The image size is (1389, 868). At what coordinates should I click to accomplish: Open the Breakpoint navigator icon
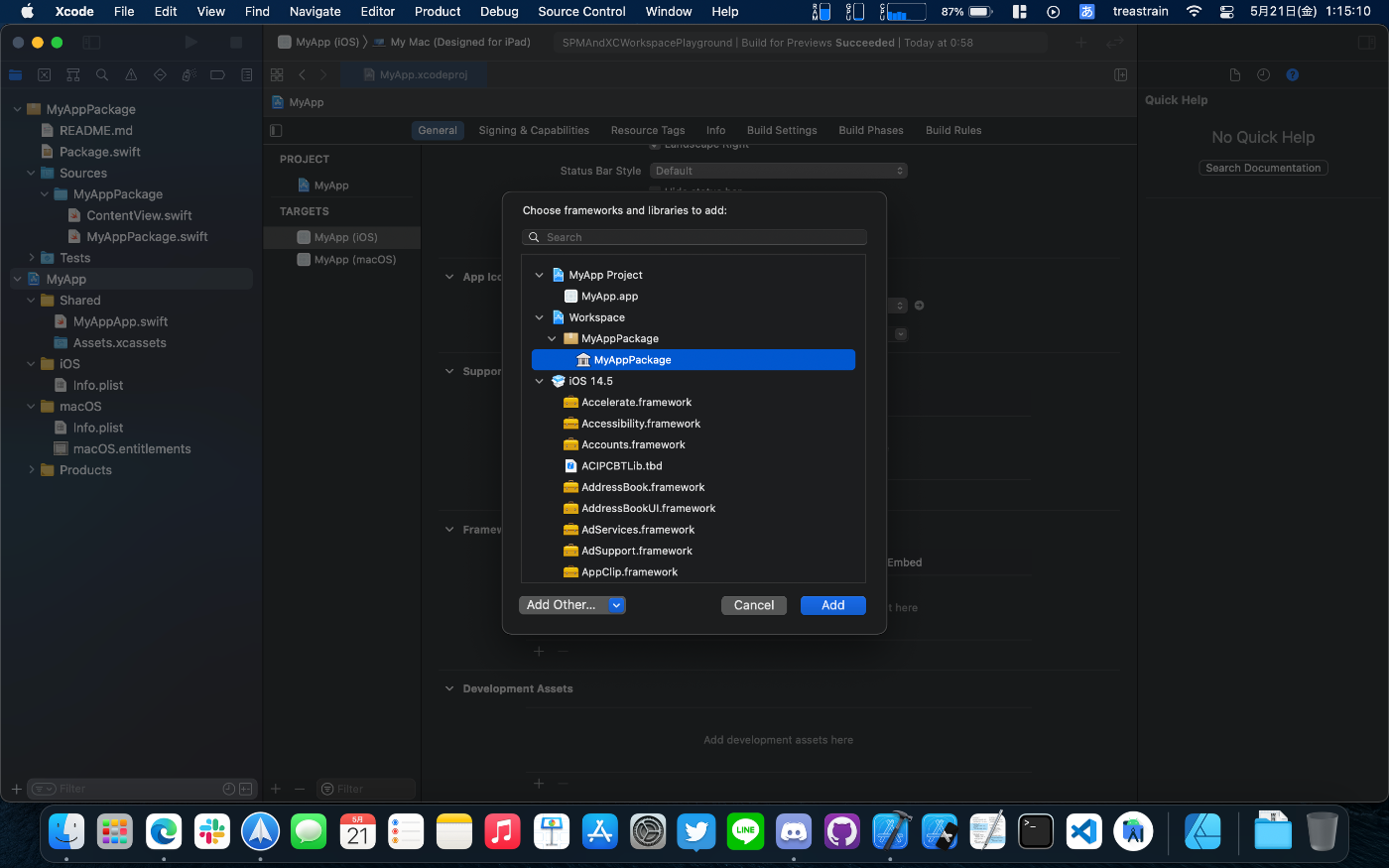217,75
